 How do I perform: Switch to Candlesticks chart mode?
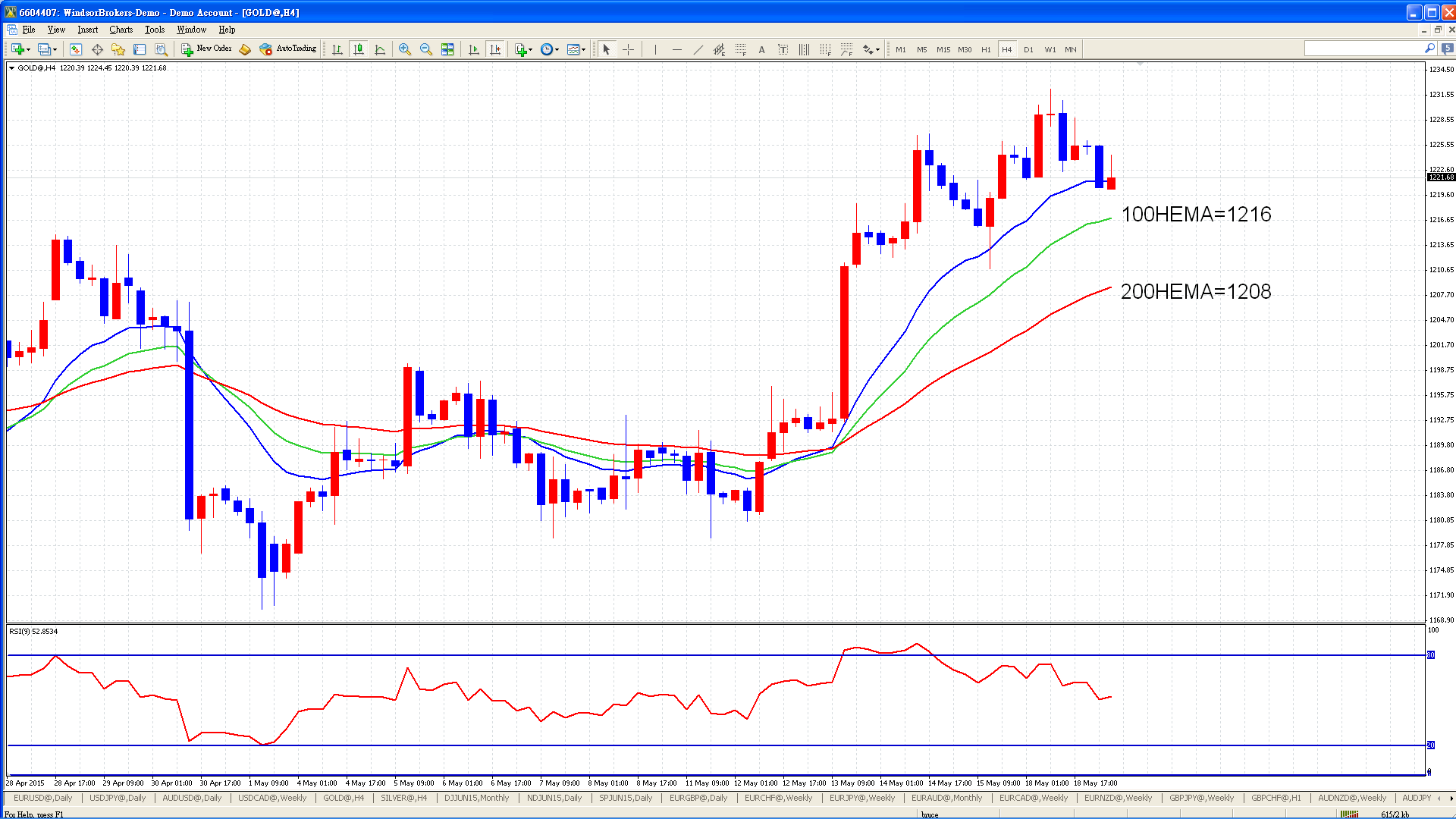point(359,49)
